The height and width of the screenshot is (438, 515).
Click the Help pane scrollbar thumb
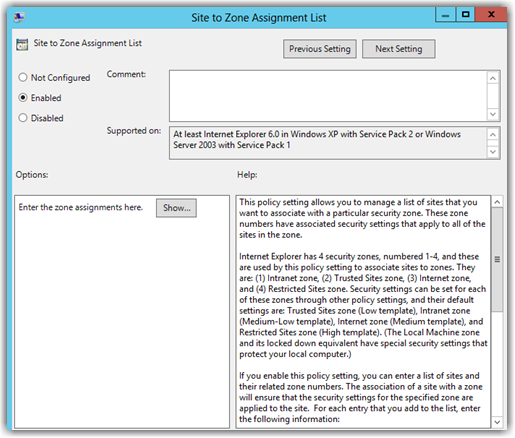tap(497, 260)
